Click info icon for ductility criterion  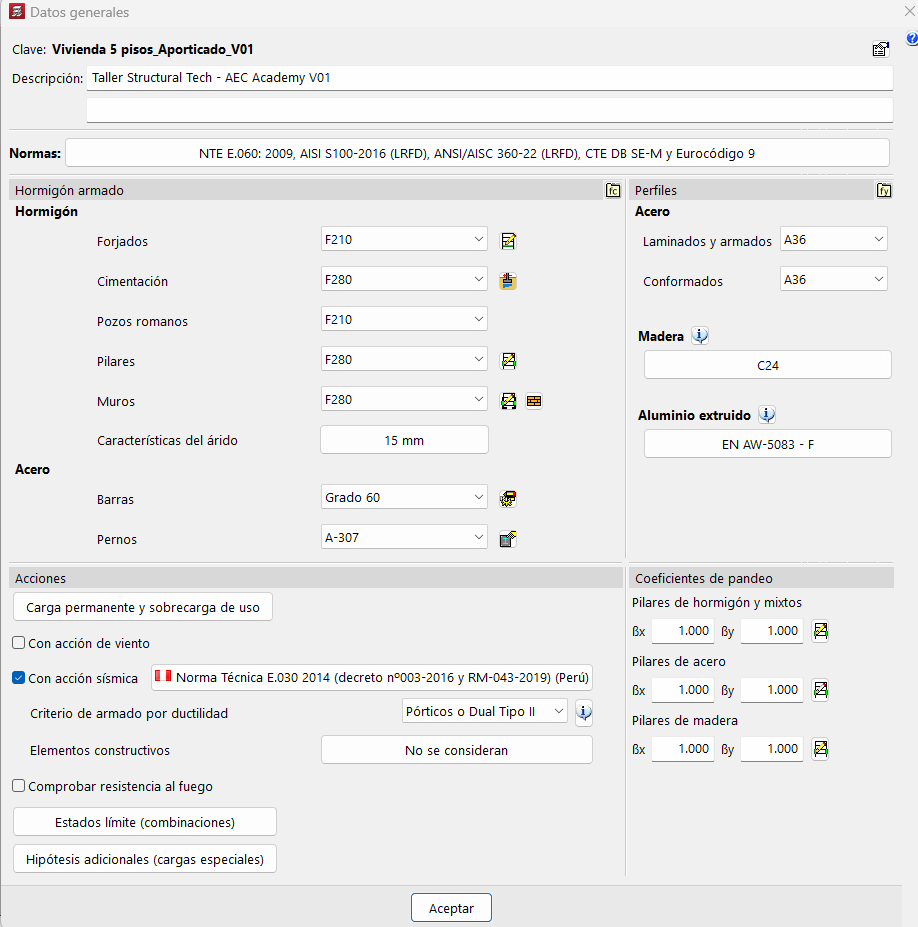[x=583, y=712]
